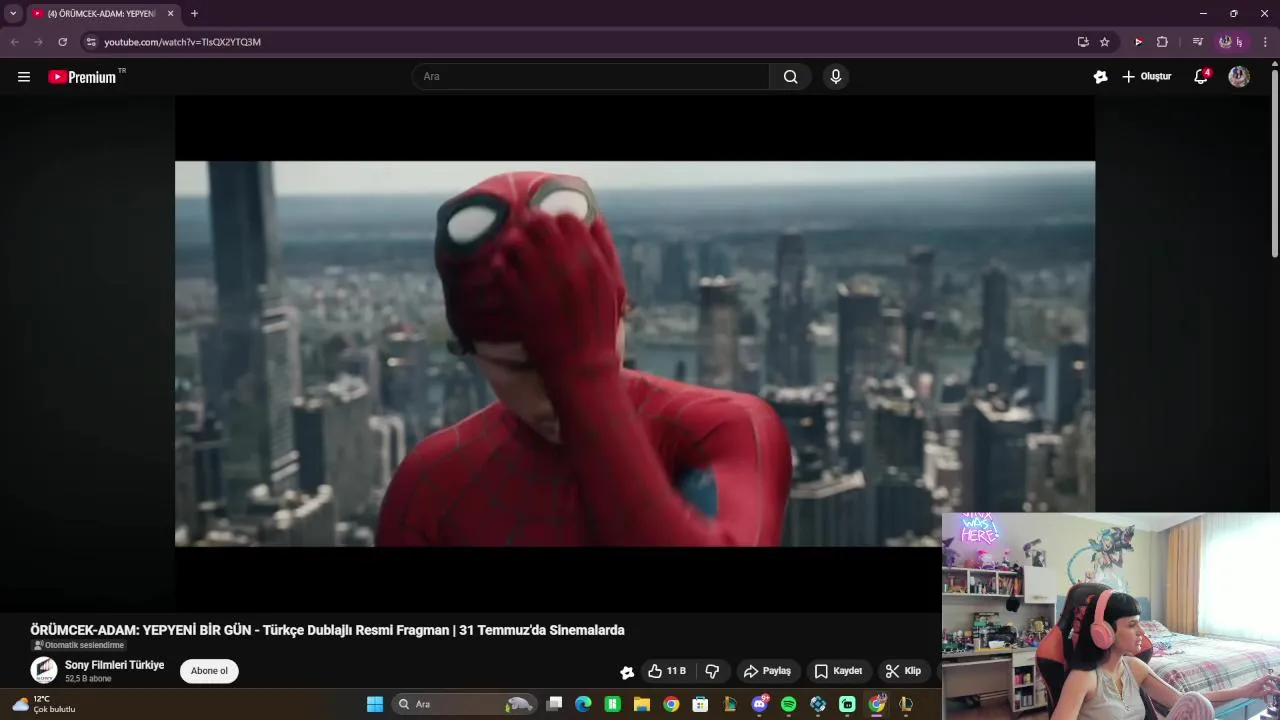Click the video title text
The width and height of the screenshot is (1280, 720).
click(x=327, y=630)
